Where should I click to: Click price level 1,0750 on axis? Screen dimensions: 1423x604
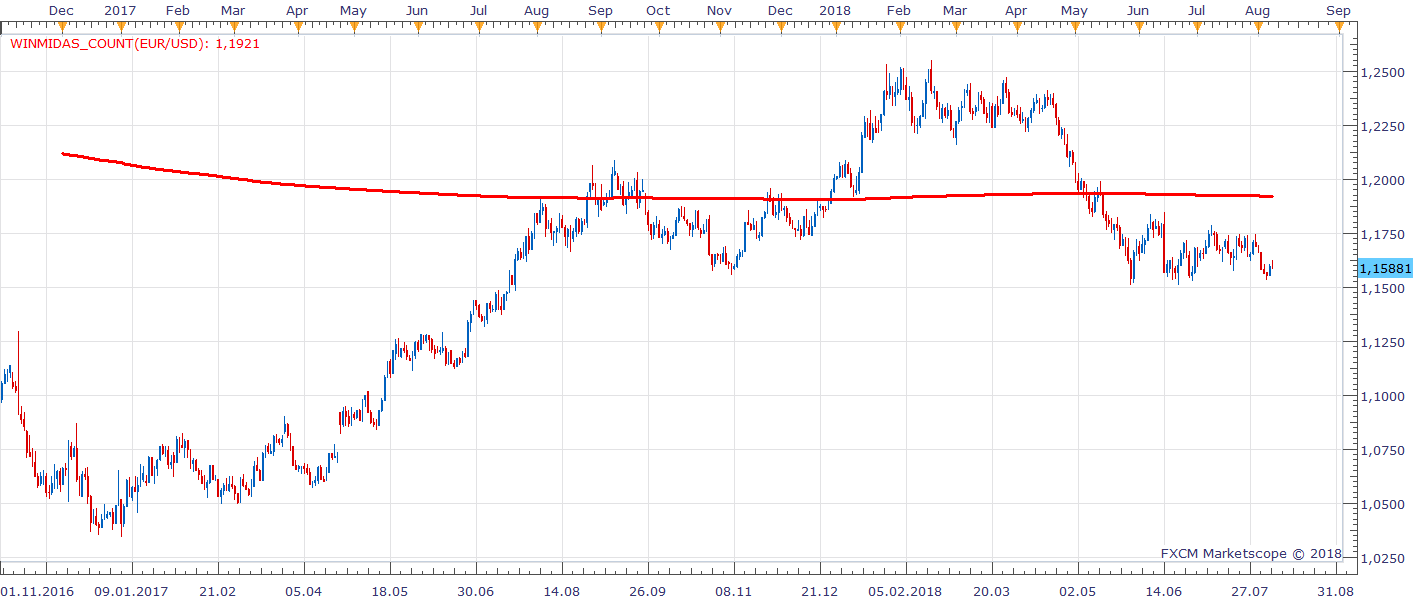pos(1383,450)
